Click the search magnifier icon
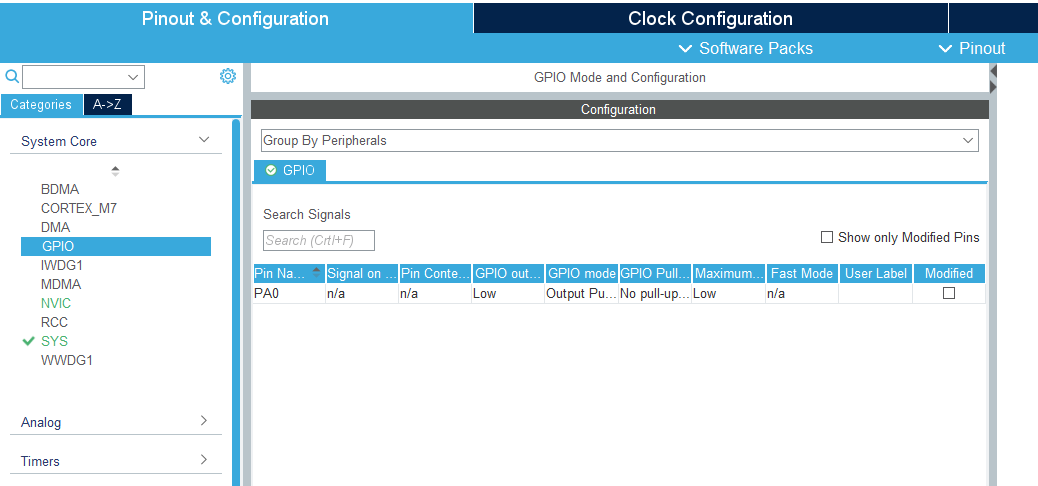This screenshot has width=1038, height=486. click(x=12, y=77)
